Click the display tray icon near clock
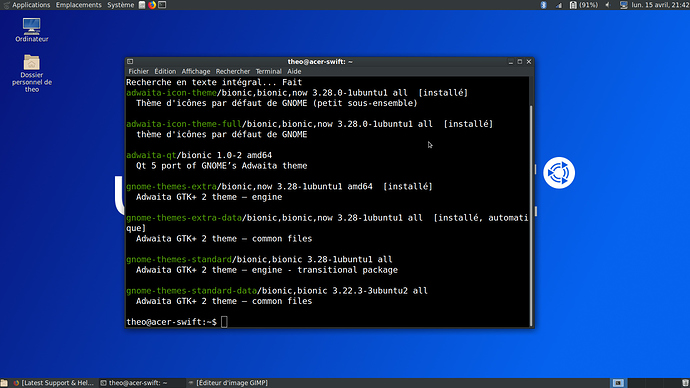Screen dimensions: 690x388 click(x=624, y=5)
